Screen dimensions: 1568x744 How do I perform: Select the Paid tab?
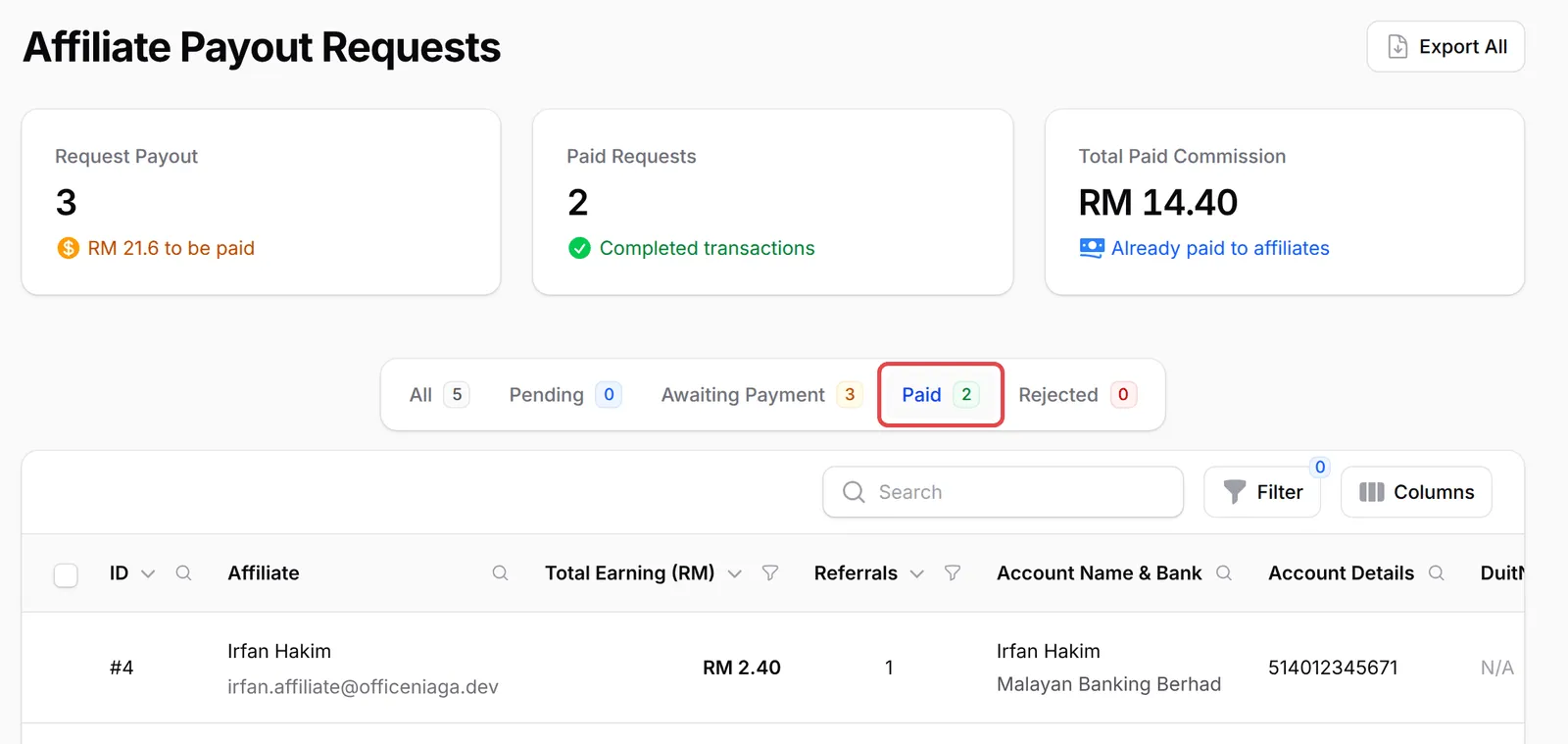click(940, 394)
